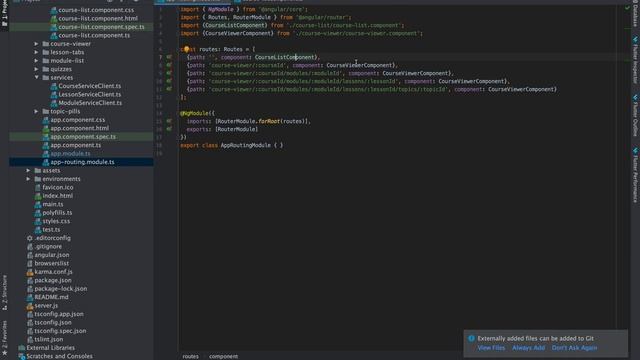Viewport: 640px width, 360px height.
Task: Open .gitignore file
Action: [x=48, y=247]
